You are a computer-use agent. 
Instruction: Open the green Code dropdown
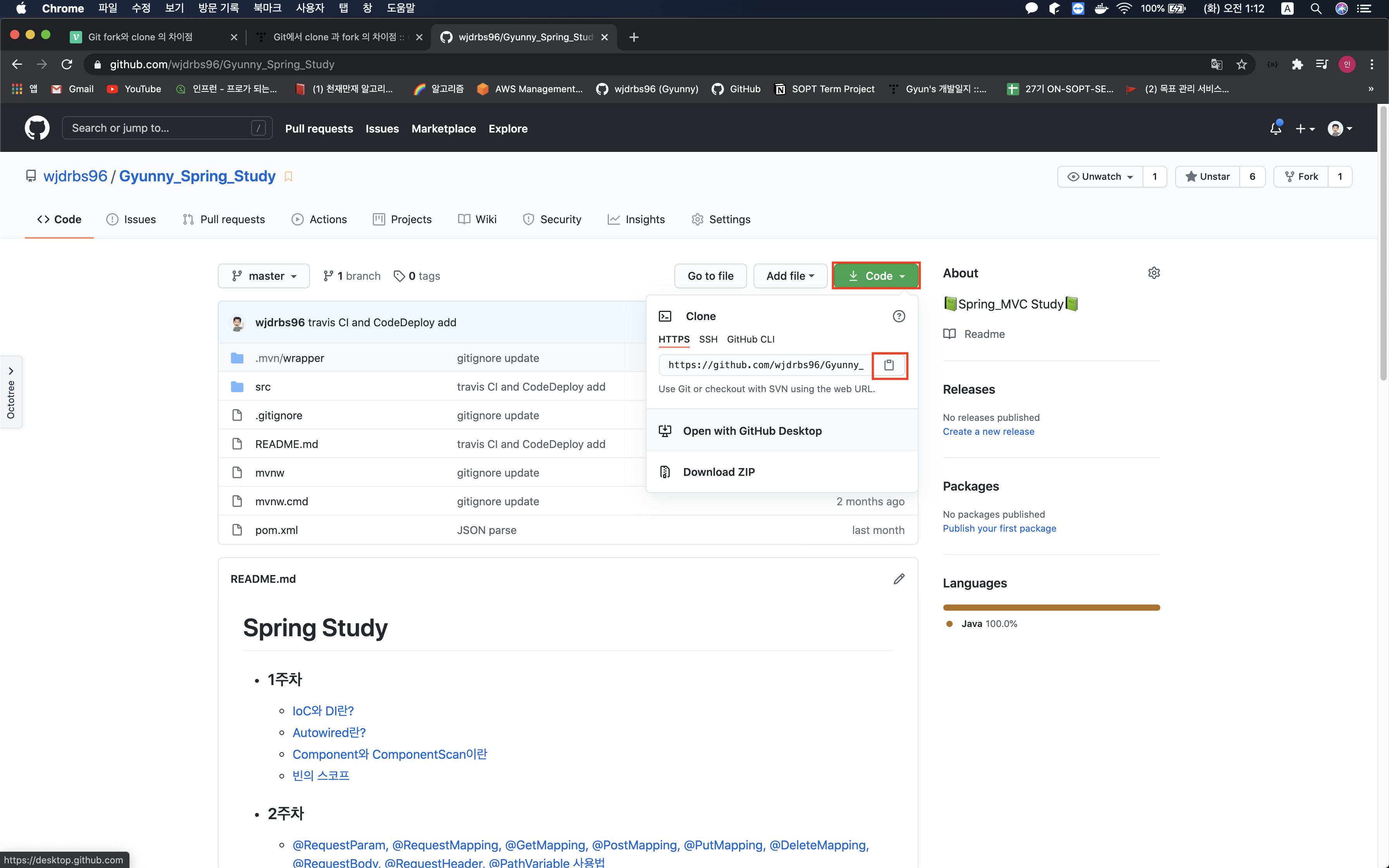click(876, 276)
